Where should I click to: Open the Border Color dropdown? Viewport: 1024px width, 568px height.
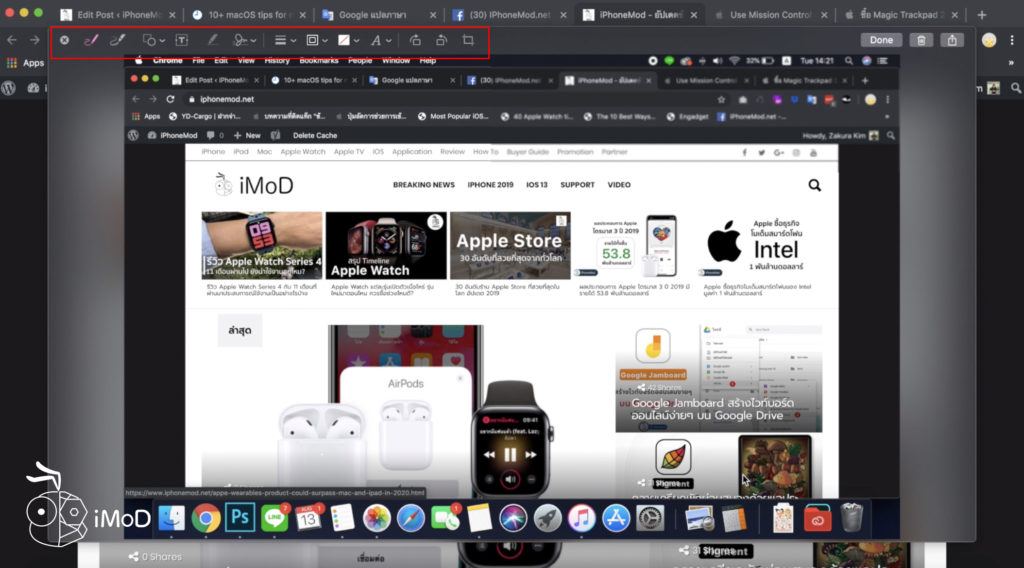[317, 40]
